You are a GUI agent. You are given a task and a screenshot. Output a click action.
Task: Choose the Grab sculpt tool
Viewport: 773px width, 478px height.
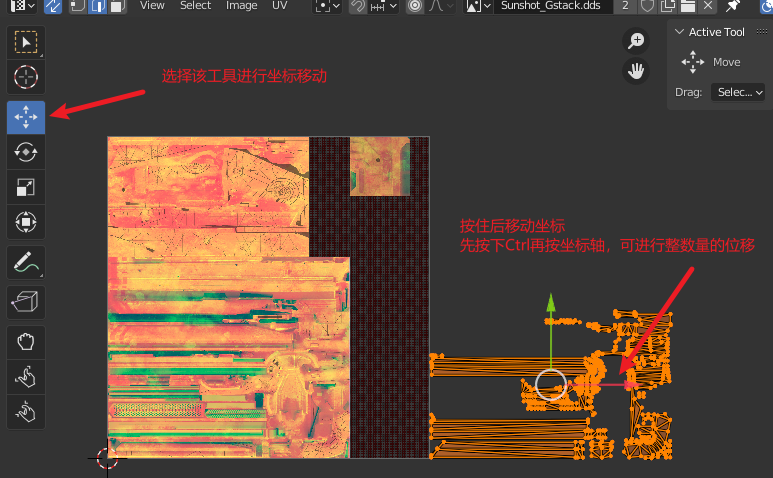click(26, 342)
